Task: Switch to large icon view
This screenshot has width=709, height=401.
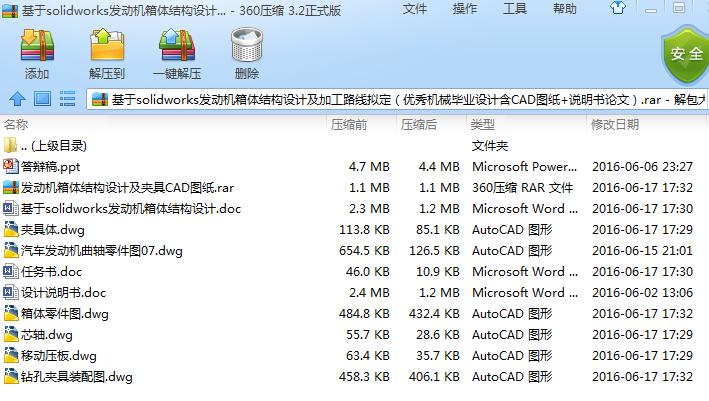Action: tap(43, 99)
